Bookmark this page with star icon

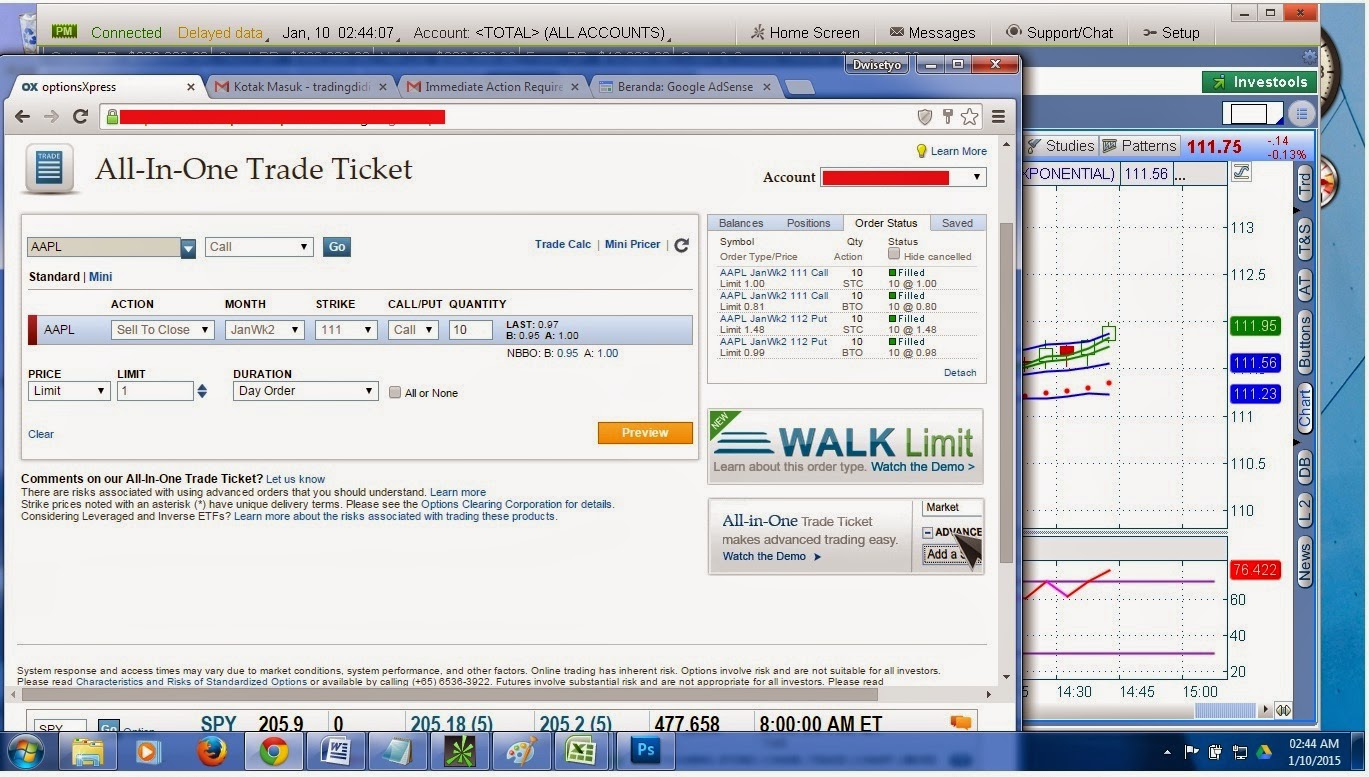[969, 117]
